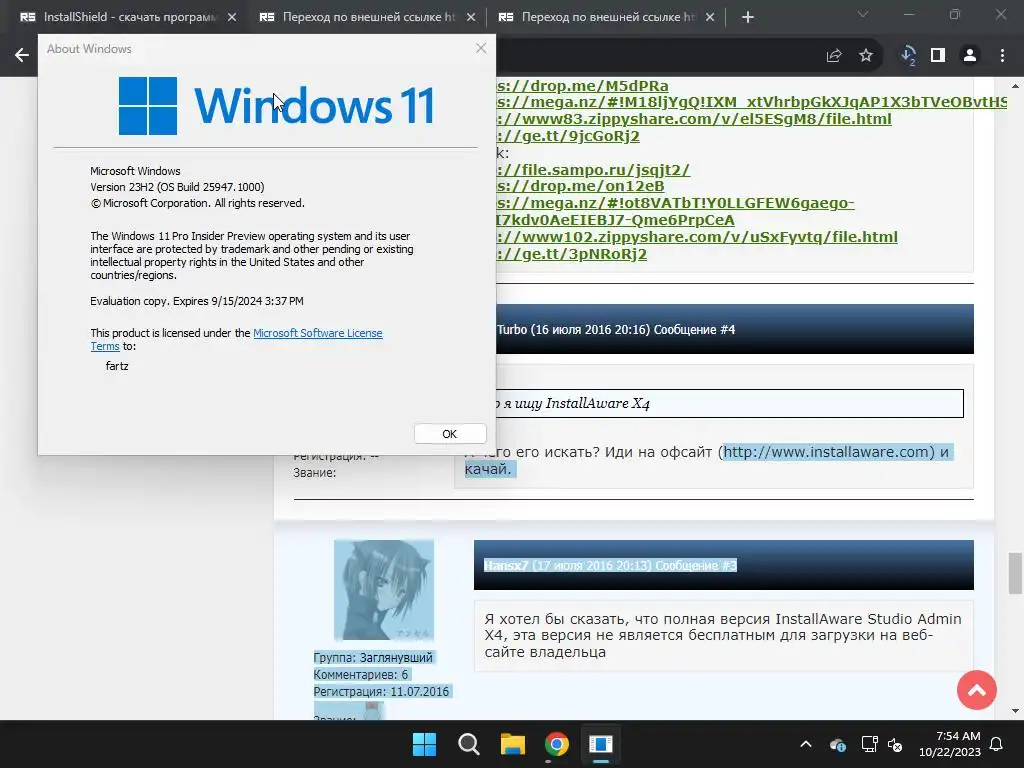The image size is (1024, 768).
Task: Click OK in the About Windows dialog
Action: [x=450, y=434]
